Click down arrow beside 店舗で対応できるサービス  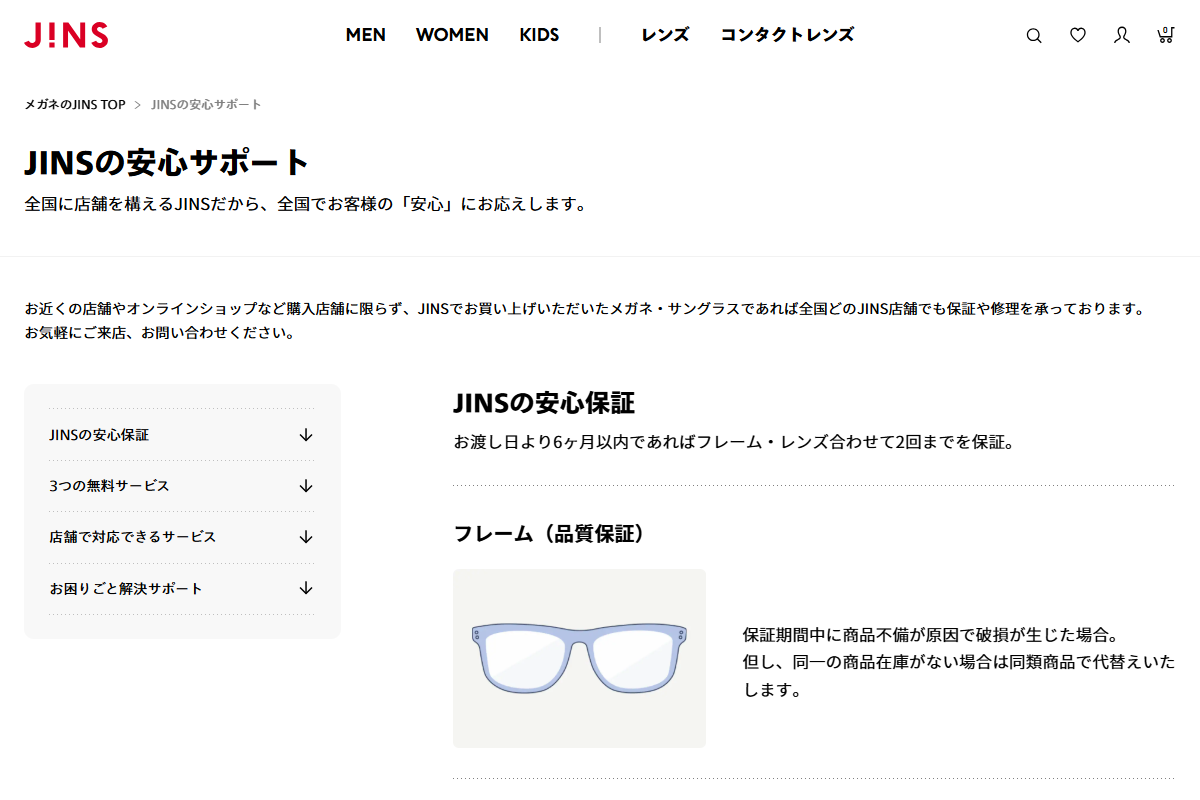(x=306, y=537)
